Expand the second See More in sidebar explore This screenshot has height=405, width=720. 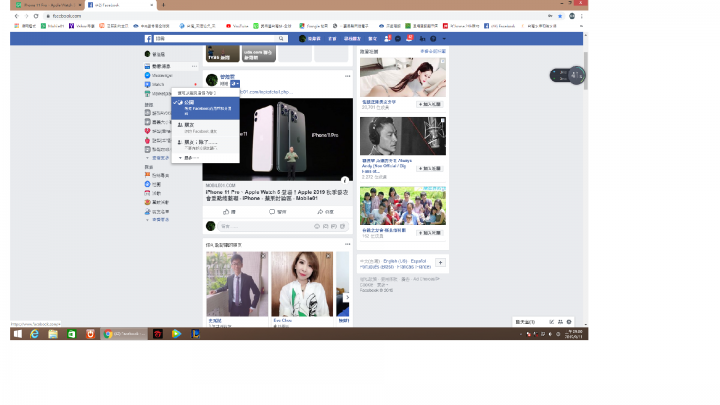158,220
